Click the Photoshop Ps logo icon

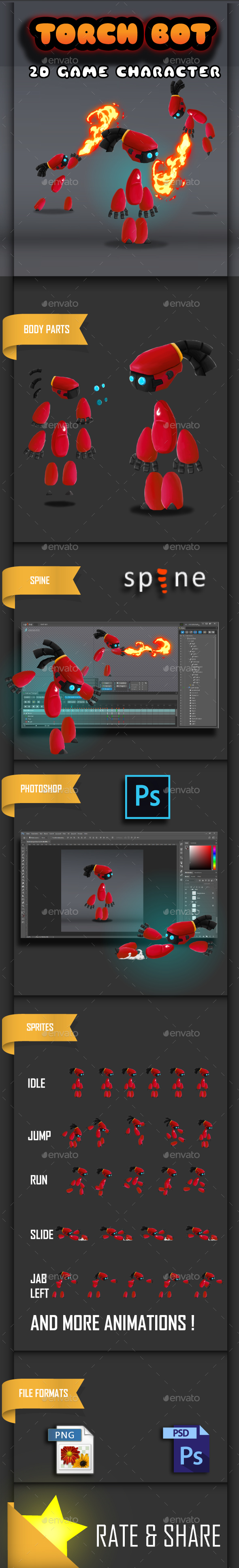[x=147, y=796]
